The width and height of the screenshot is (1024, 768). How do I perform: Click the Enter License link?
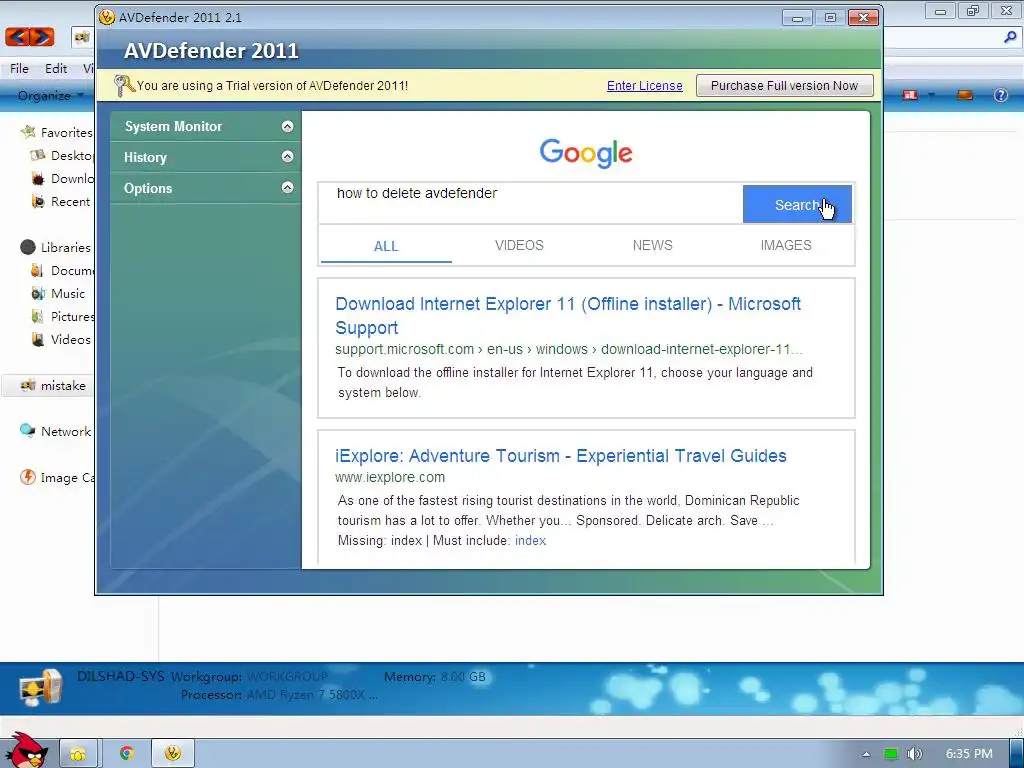645,86
